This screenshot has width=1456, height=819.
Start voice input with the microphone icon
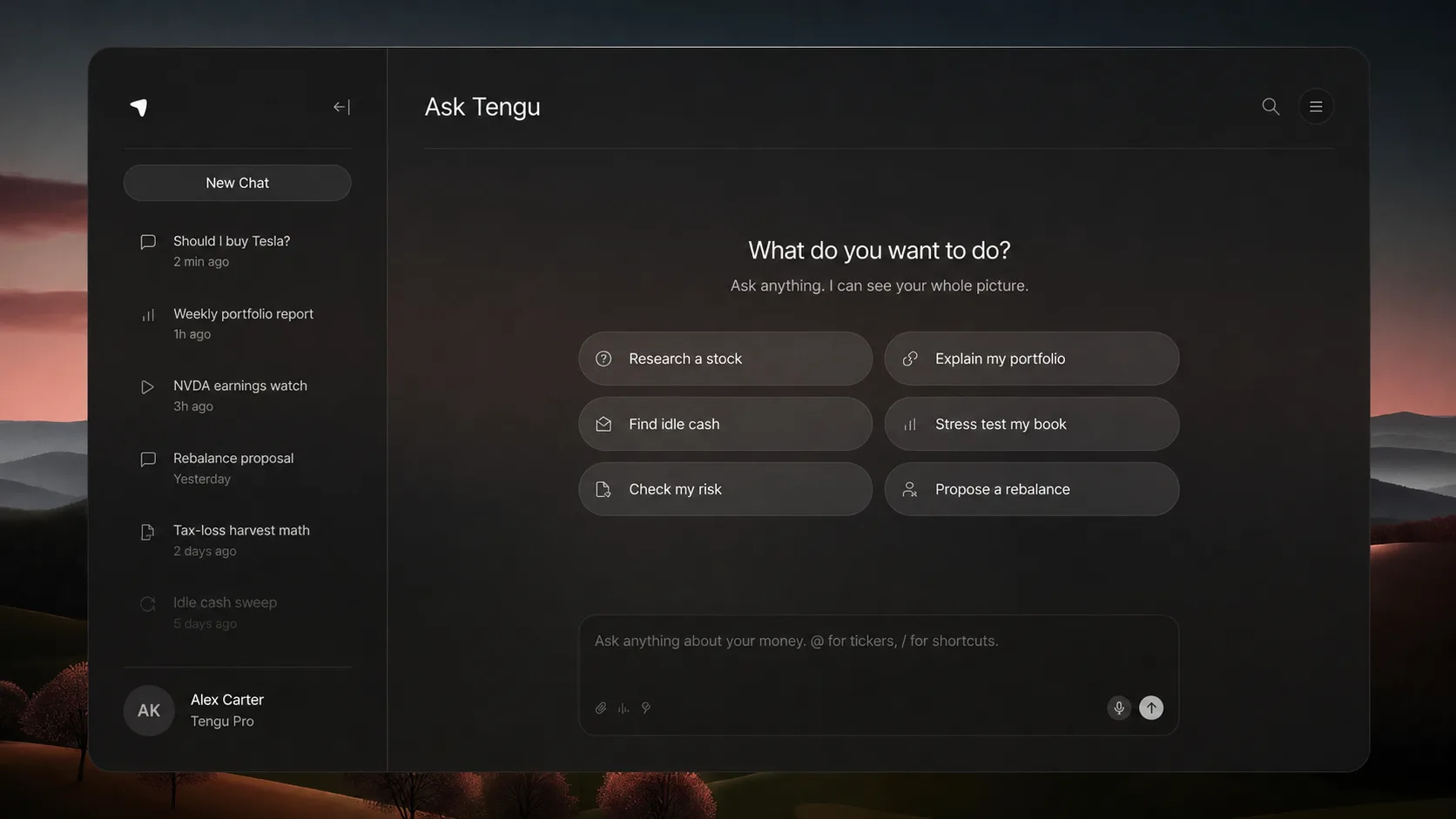pos(1119,708)
